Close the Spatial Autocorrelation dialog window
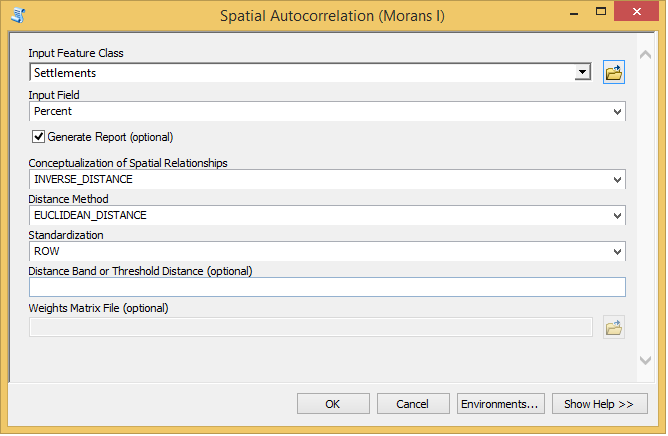 [x=637, y=13]
